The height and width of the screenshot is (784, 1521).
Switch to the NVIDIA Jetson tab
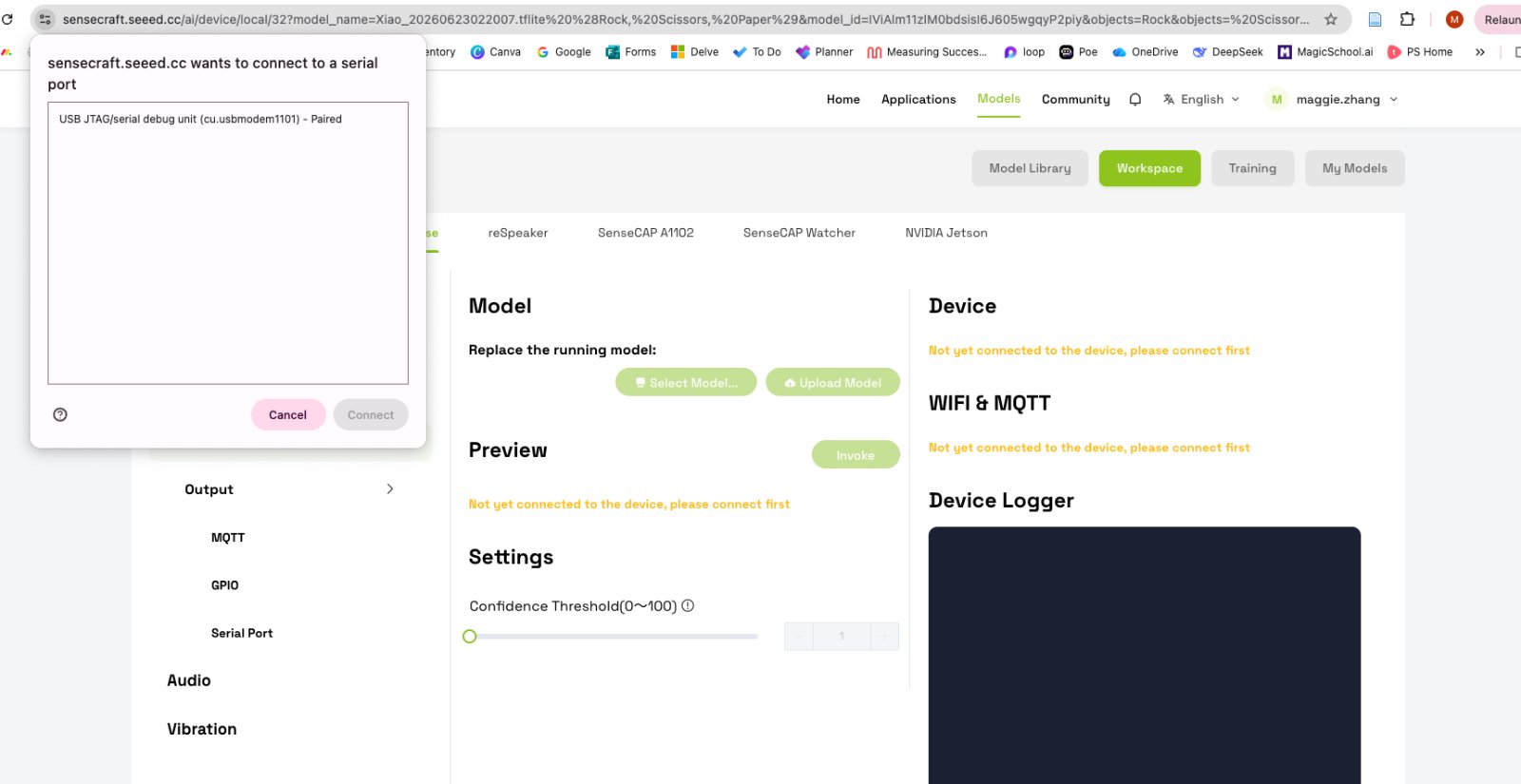[x=946, y=233]
